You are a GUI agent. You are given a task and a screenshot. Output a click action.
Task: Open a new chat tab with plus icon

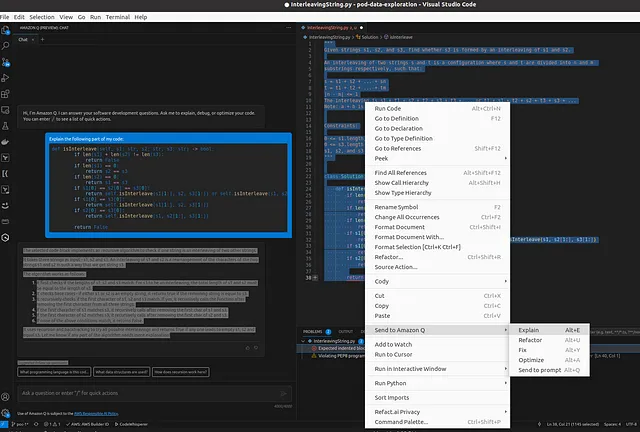pos(42,40)
